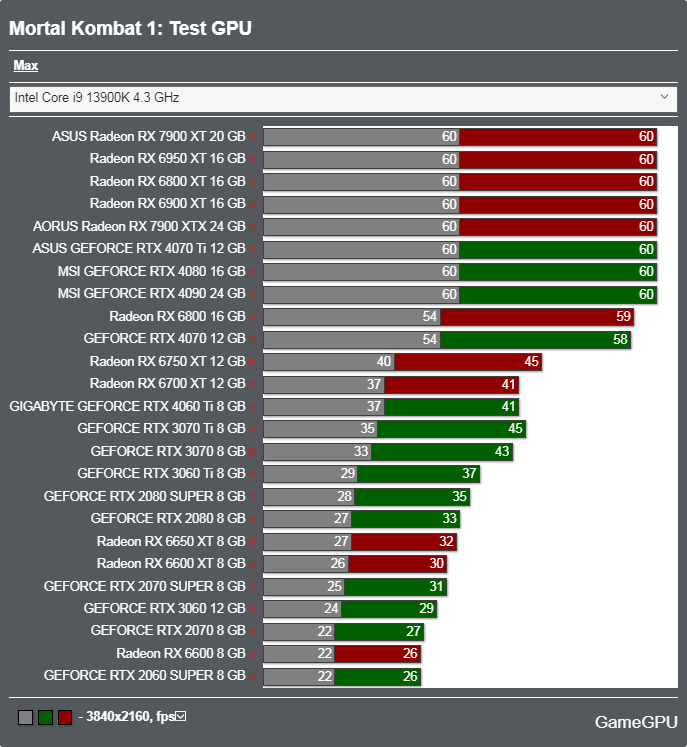
Task: Click the gray legend color swatch
Action: 25,717
